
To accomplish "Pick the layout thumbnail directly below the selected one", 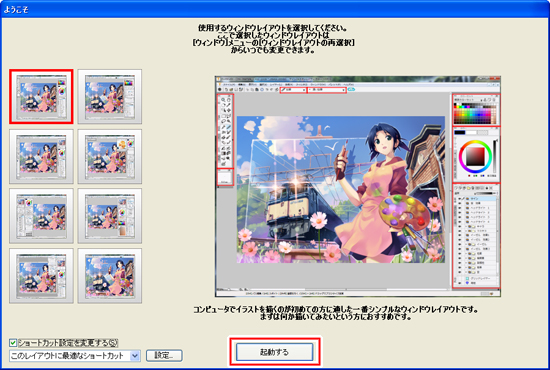I will pos(41,156).
